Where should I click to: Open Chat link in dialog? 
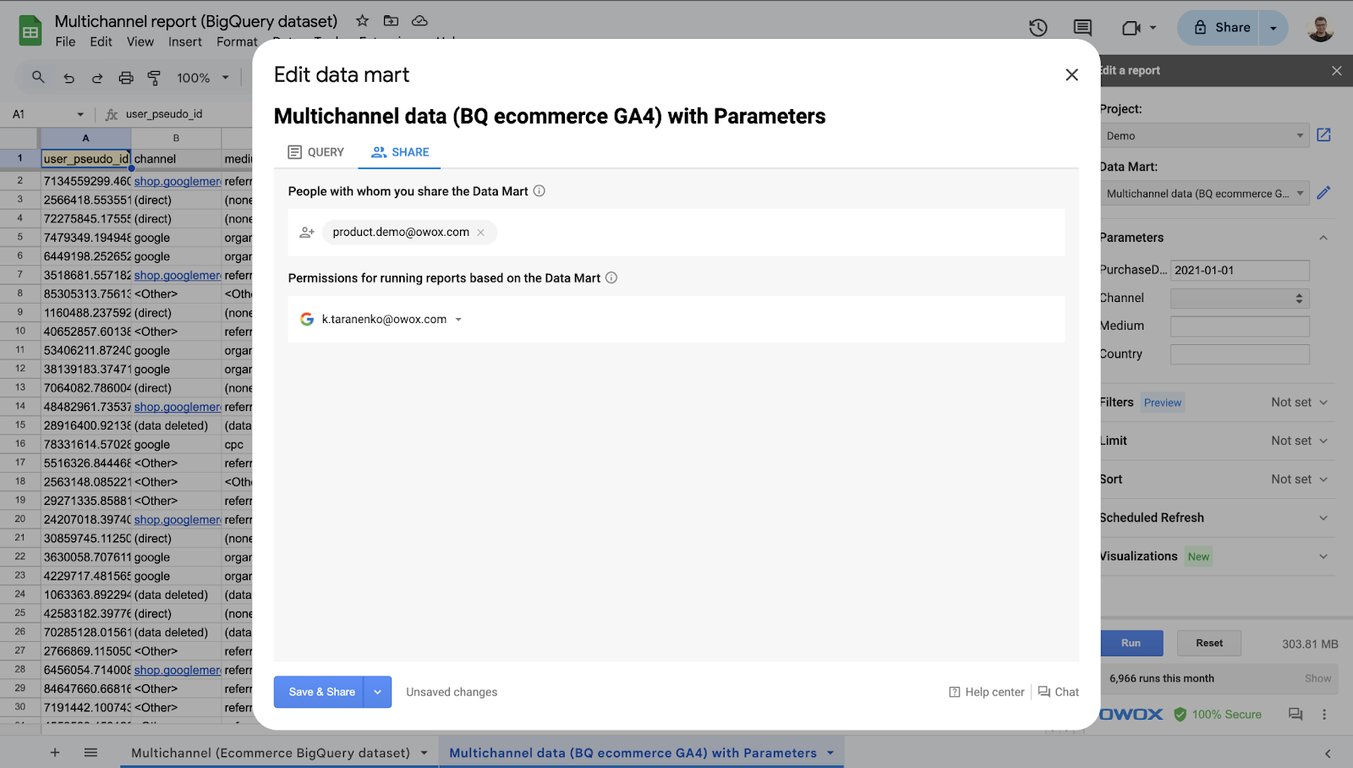pyautogui.click(x=1059, y=692)
